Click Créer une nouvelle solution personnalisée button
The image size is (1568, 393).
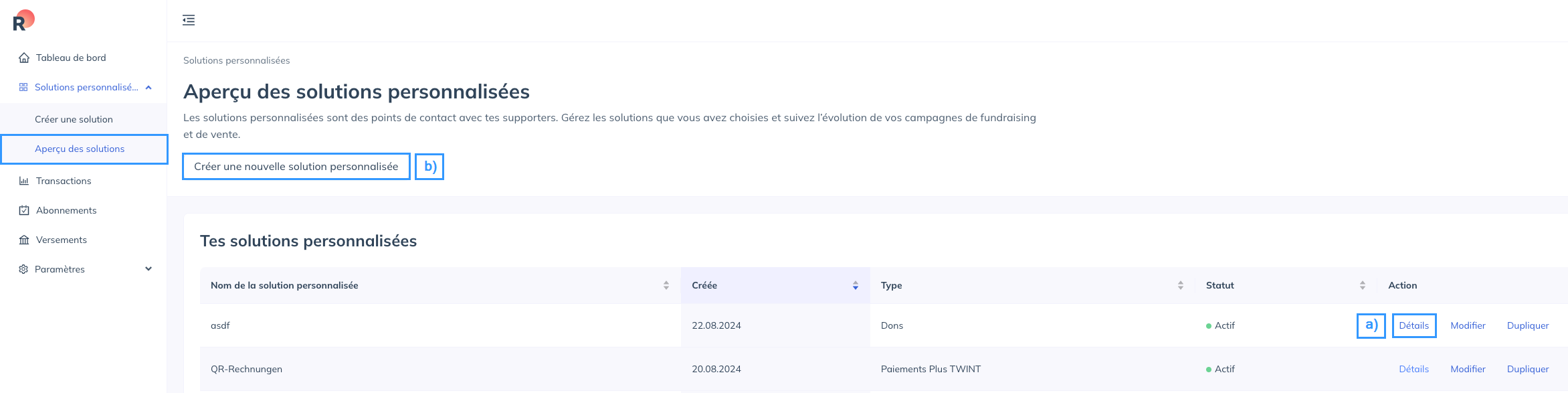coord(296,166)
